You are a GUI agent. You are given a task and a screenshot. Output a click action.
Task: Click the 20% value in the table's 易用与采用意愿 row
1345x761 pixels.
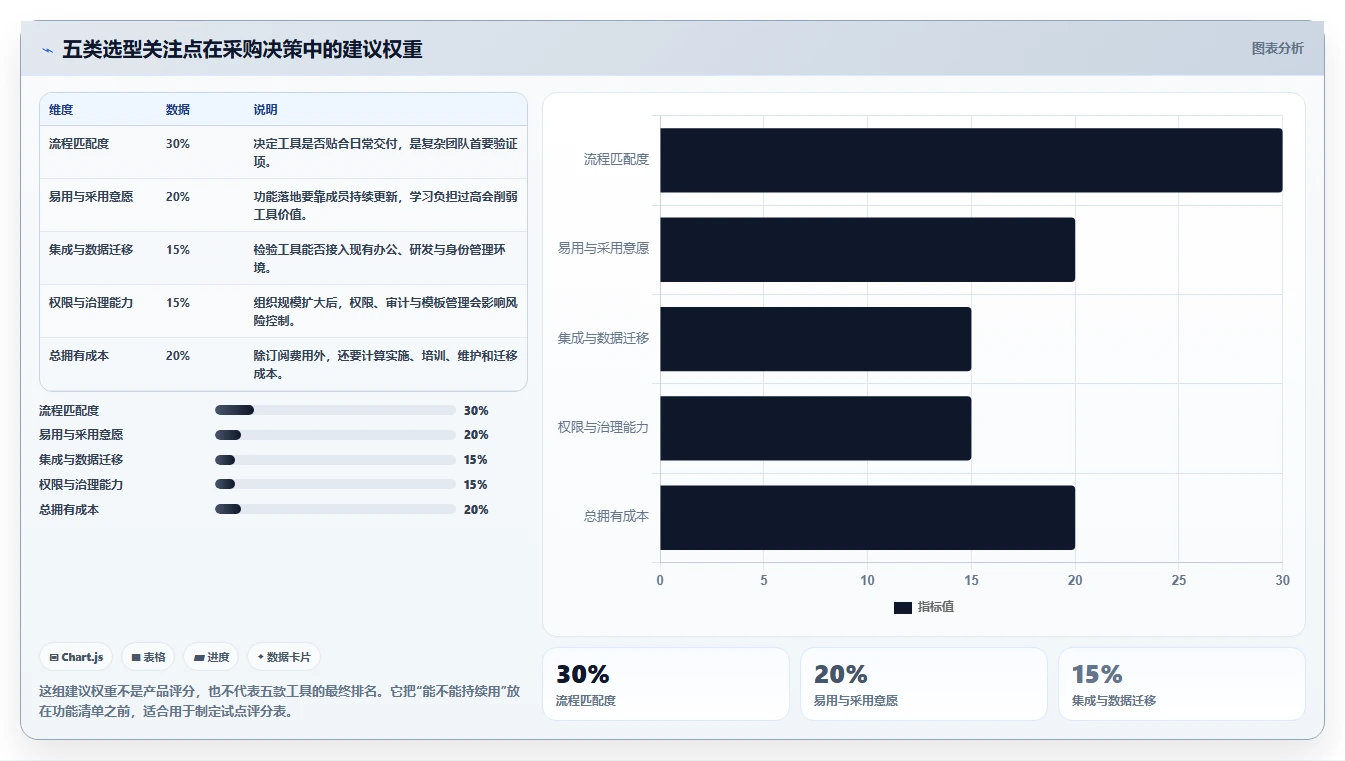pos(178,197)
